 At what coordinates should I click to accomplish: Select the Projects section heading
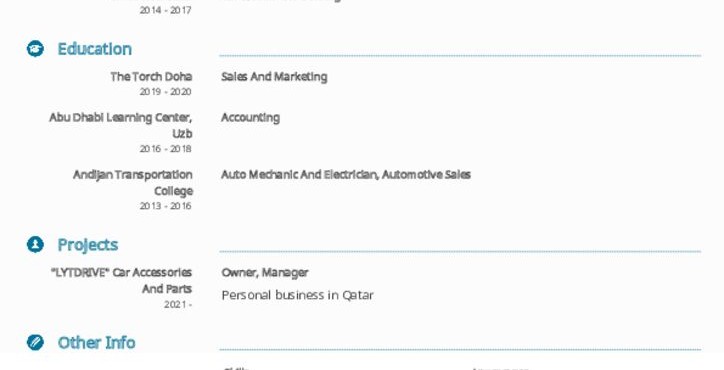[88, 245]
